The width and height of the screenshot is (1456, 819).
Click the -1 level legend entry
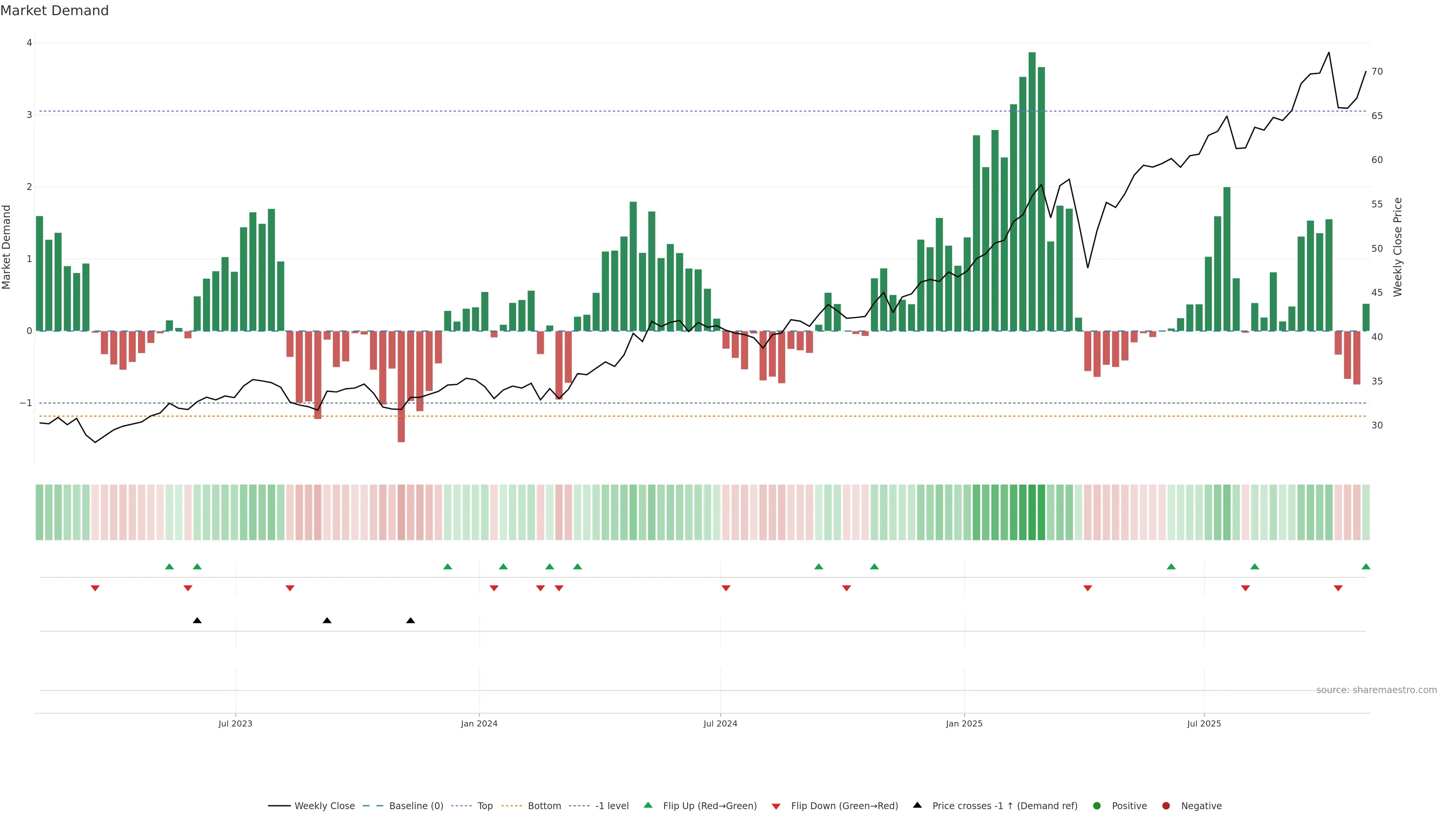(x=612, y=805)
